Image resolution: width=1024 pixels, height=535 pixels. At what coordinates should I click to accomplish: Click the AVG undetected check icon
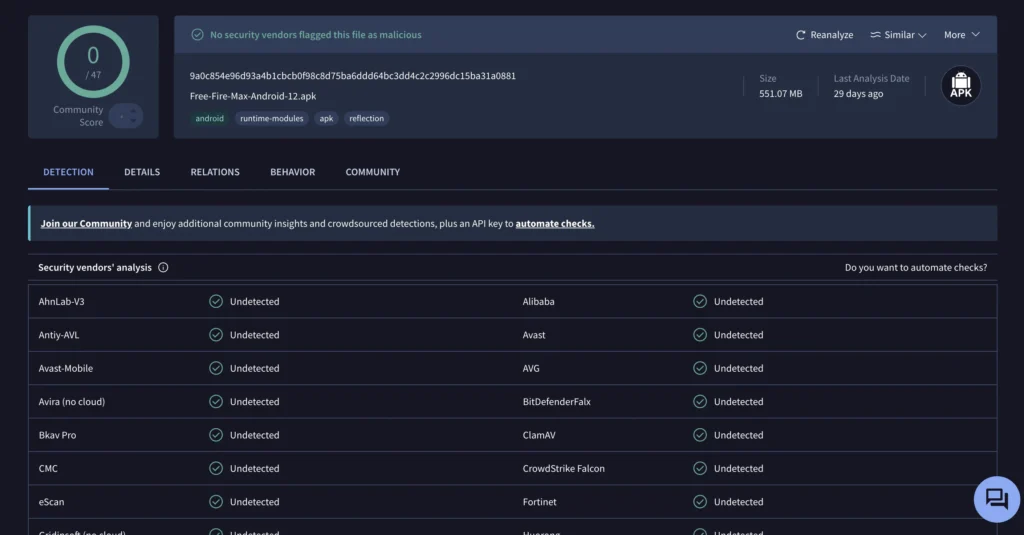pyautogui.click(x=699, y=368)
